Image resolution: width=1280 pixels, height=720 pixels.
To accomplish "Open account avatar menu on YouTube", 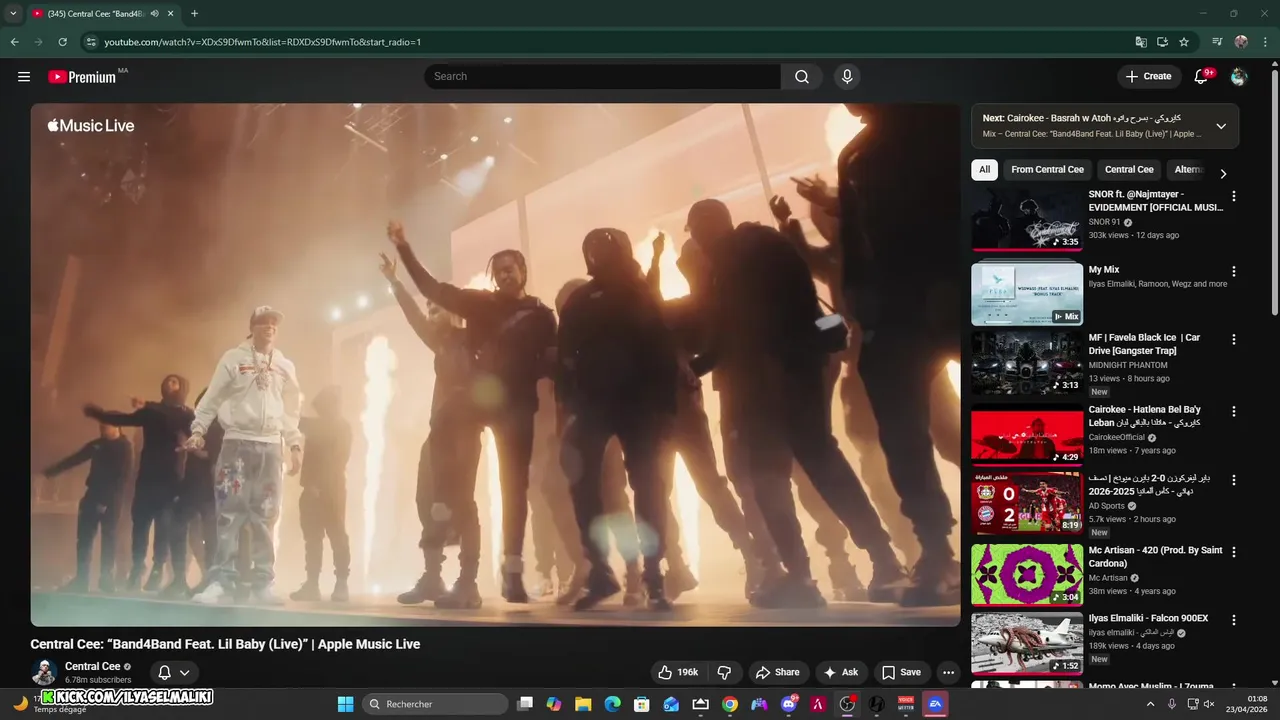I will [x=1239, y=77].
